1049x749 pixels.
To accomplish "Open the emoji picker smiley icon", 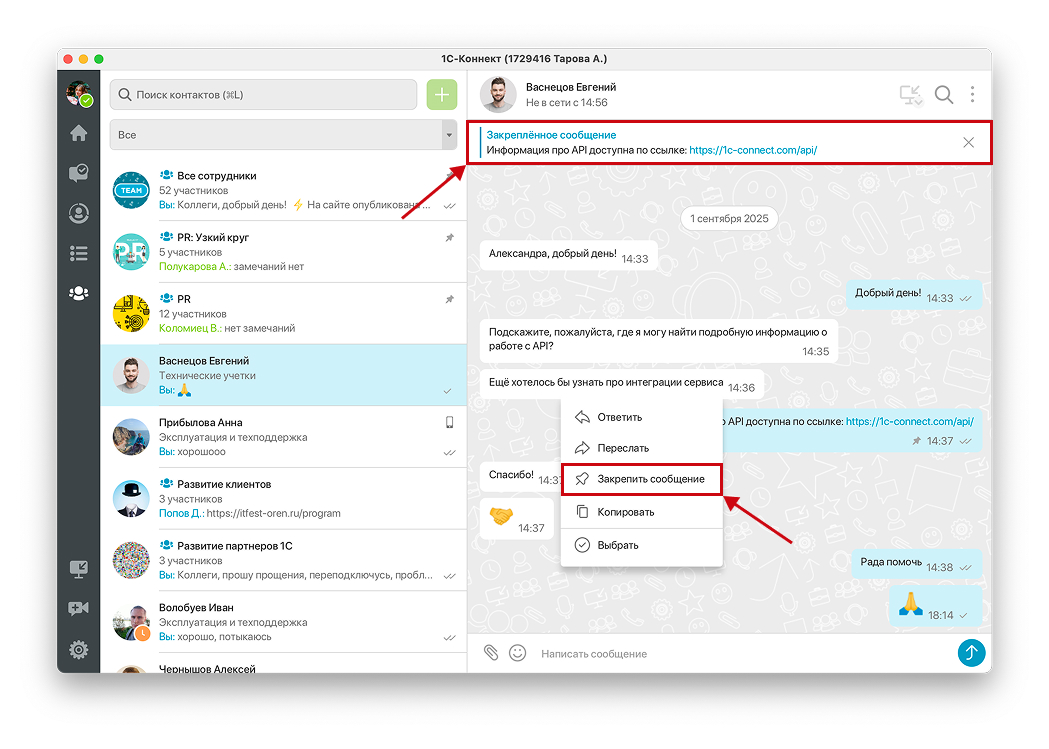I will 518,653.
